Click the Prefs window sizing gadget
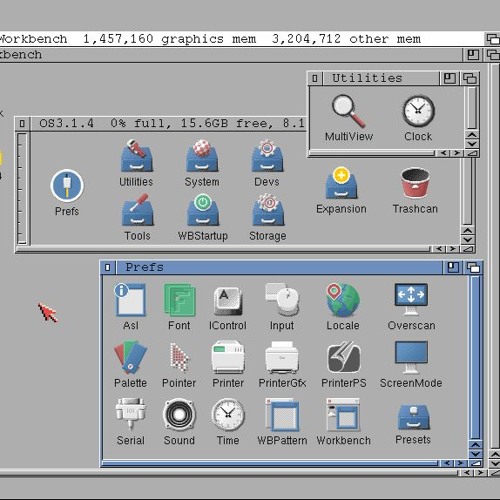Viewport: 500px width, 500px height. (475, 463)
